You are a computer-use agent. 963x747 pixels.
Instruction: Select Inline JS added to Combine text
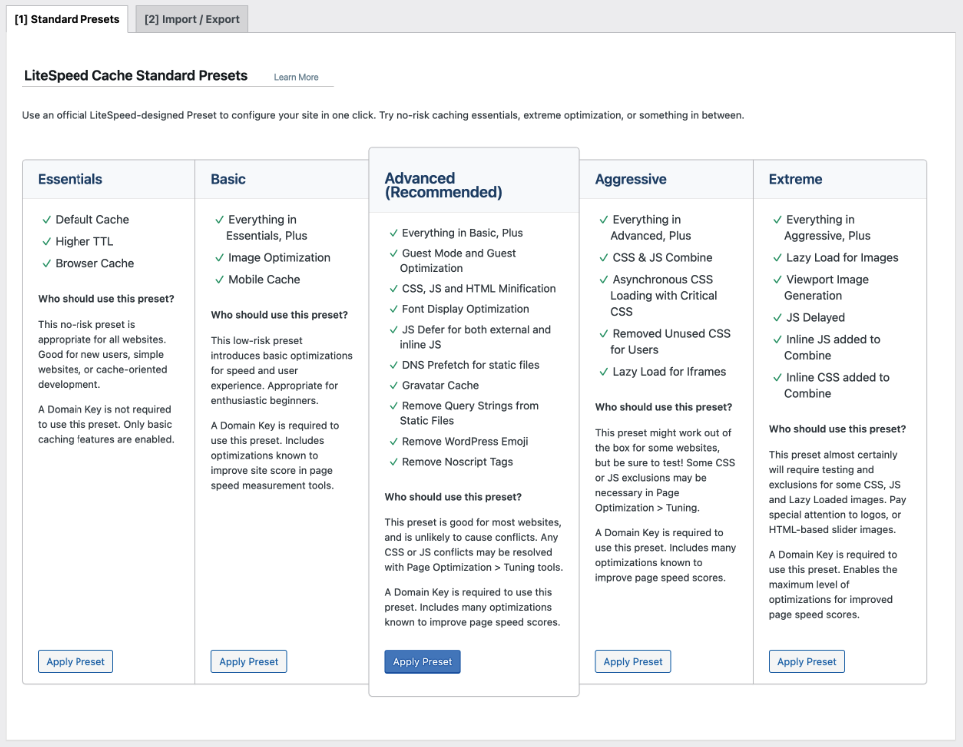[832, 347]
